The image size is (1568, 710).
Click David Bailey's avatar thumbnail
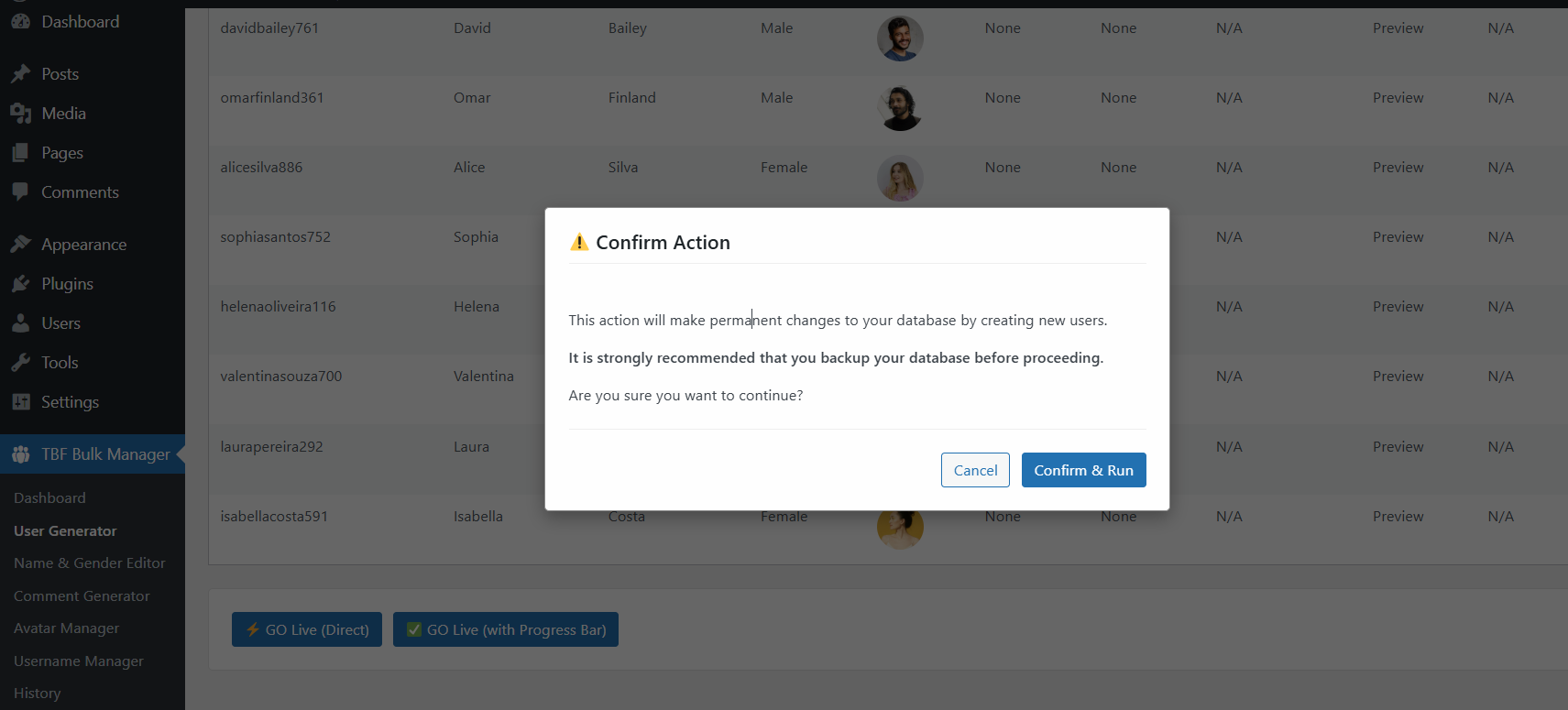pos(900,38)
